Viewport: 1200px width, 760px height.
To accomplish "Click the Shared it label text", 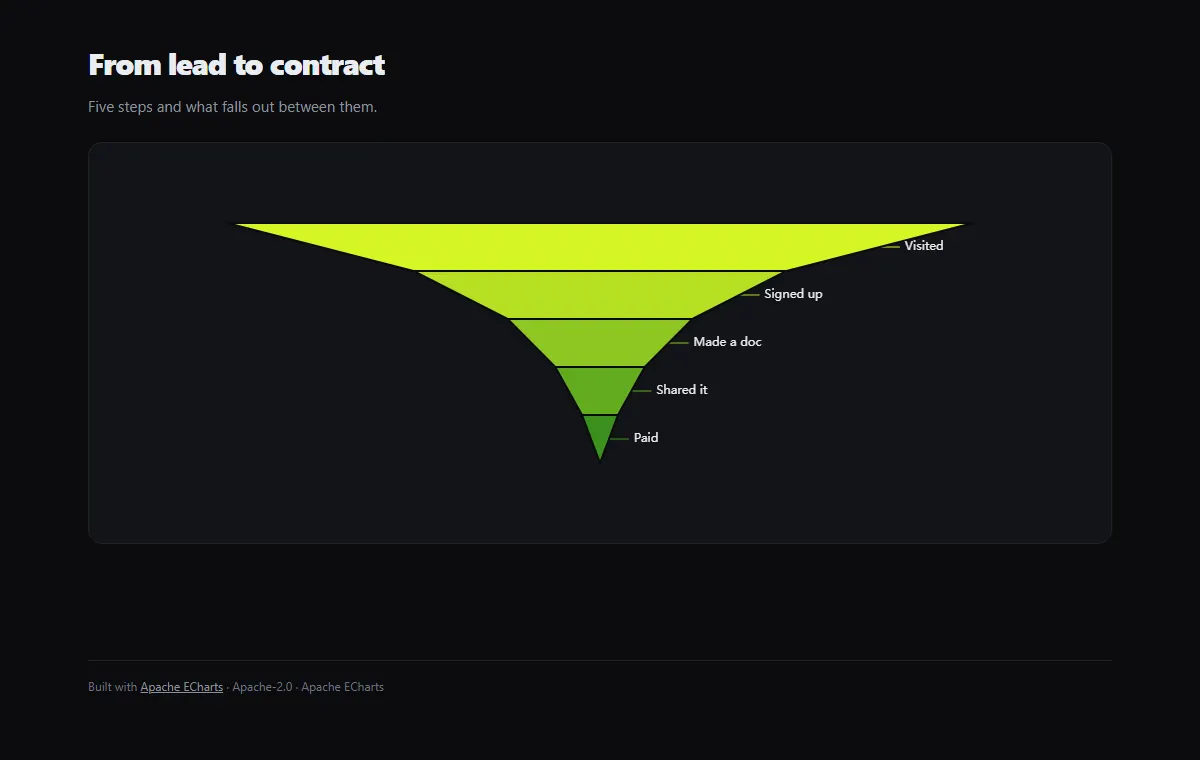I will click(681, 390).
